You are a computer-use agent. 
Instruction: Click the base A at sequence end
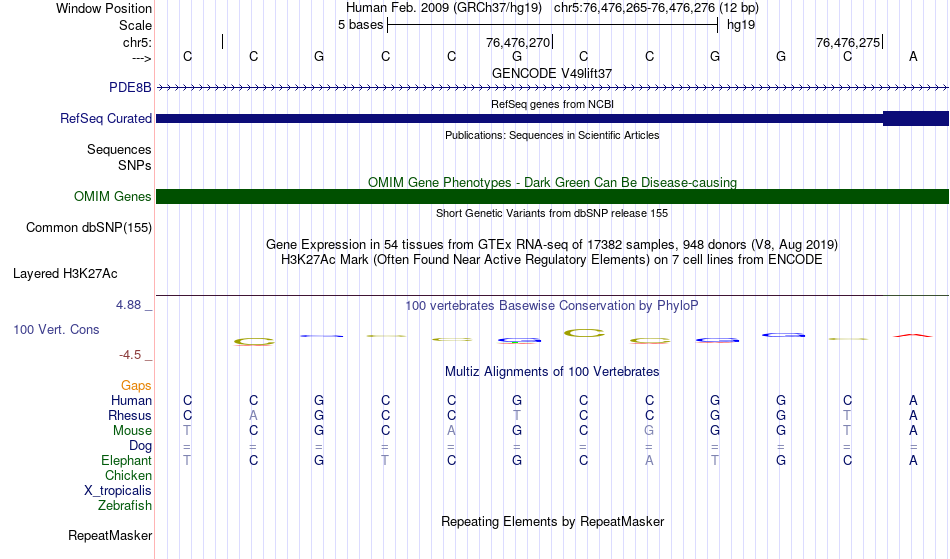pyautogui.click(x=913, y=56)
